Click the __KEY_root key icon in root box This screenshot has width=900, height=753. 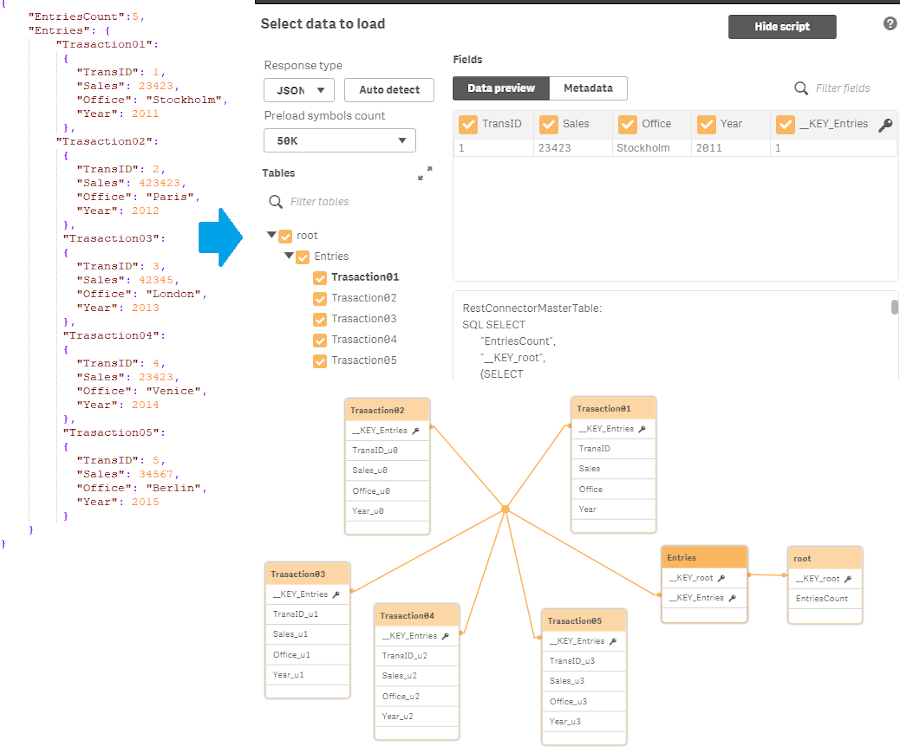[x=848, y=579]
